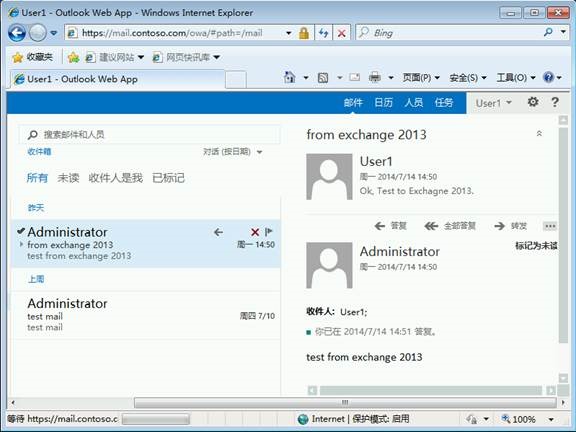Click the Bing search magnifier icon
The height and width of the screenshot is (432, 576).
548,32
